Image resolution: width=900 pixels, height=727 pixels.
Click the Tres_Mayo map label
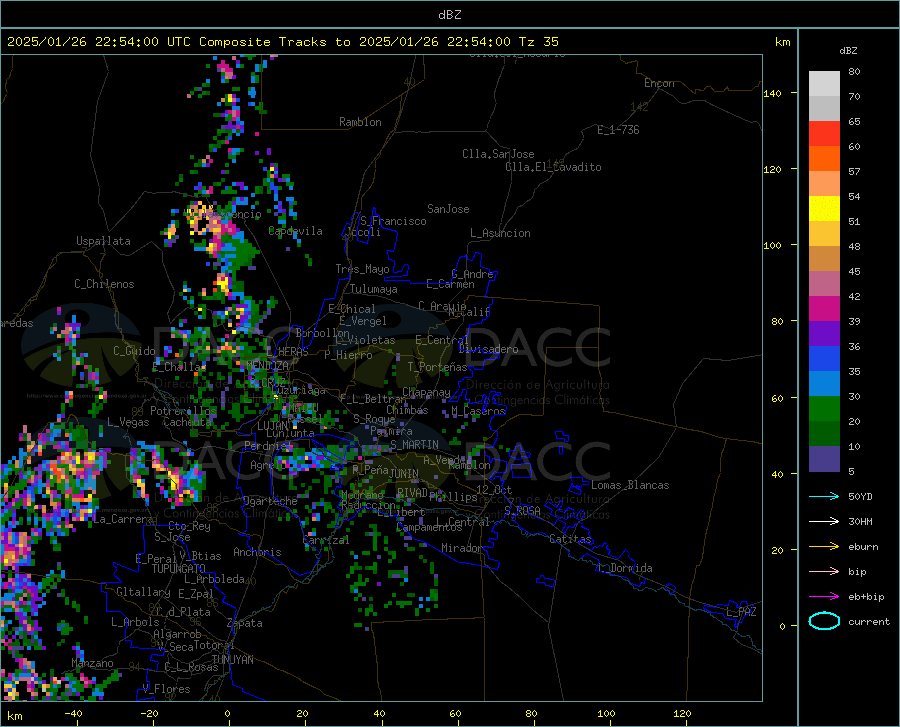[x=363, y=269]
